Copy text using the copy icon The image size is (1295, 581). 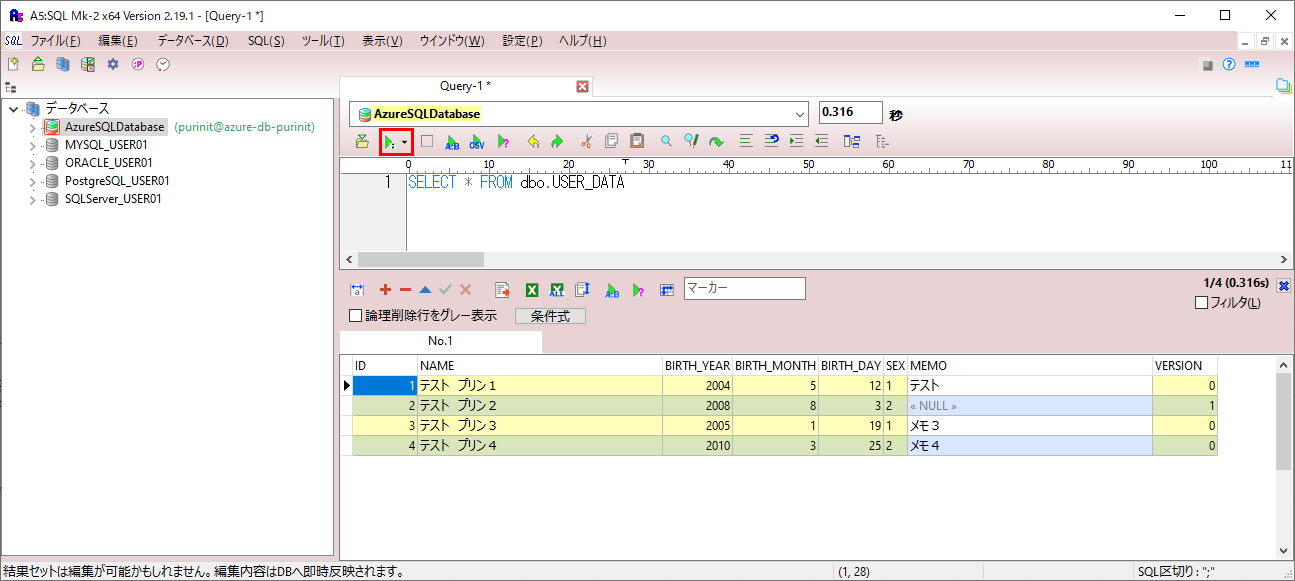(612, 141)
